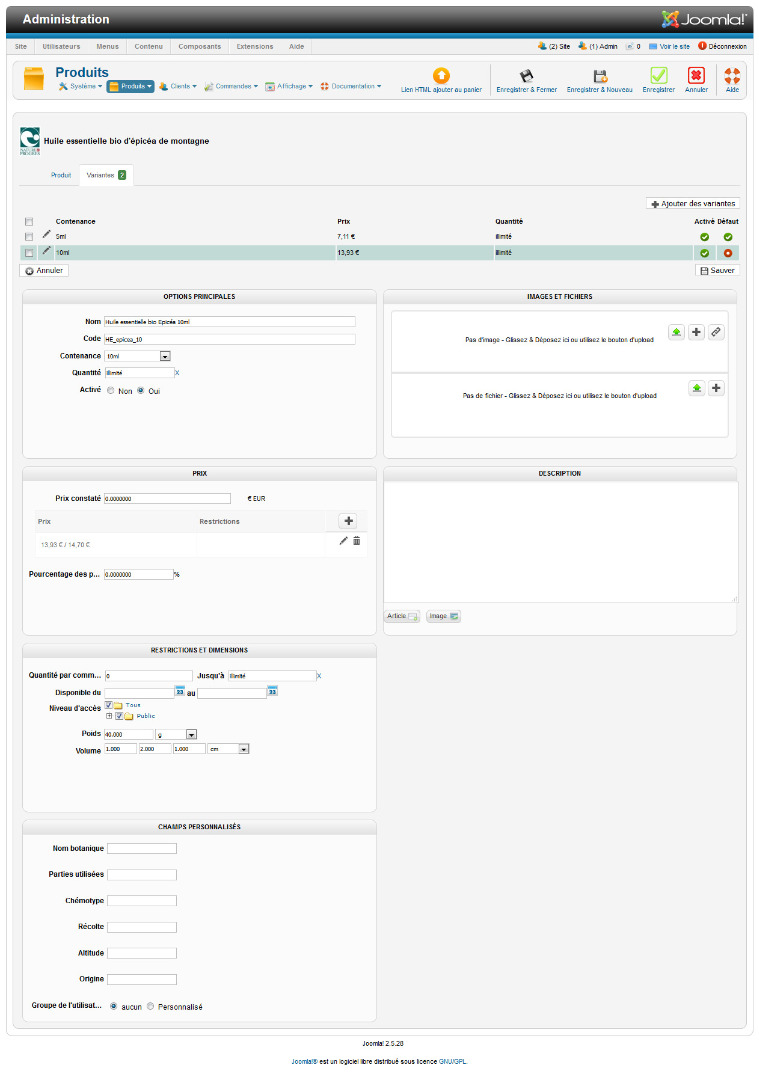Click the Nom input field

tap(230, 322)
